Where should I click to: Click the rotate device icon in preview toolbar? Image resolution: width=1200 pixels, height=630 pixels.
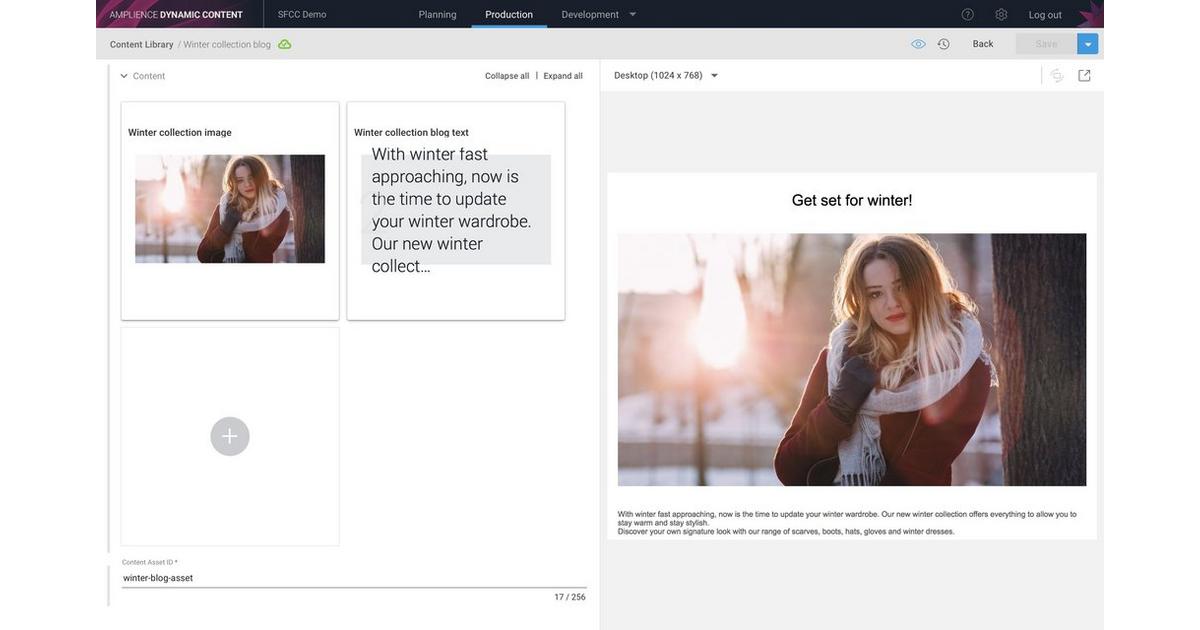pyautogui.click(x=1057, y=75)
